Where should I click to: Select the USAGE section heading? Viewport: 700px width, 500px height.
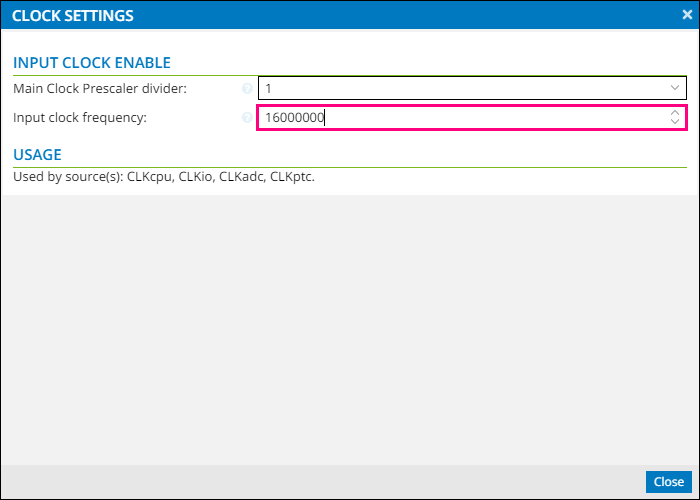coord(37,154)
